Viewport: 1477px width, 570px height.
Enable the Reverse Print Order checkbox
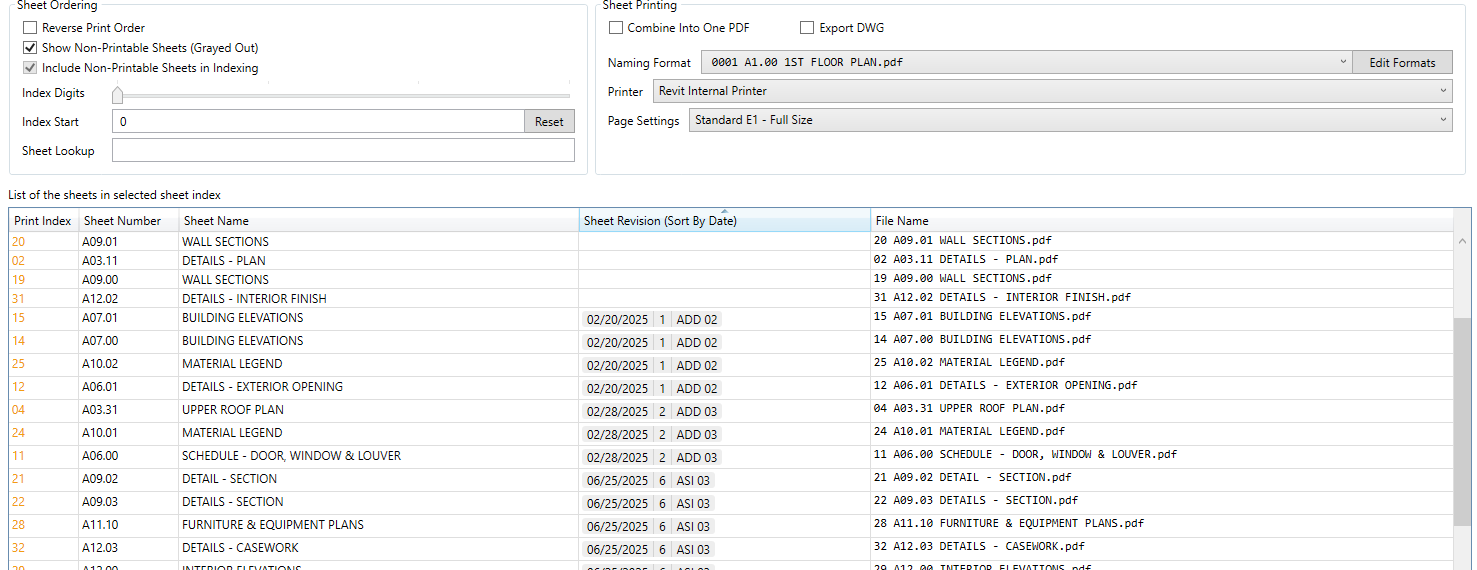[x=30, y=28]
